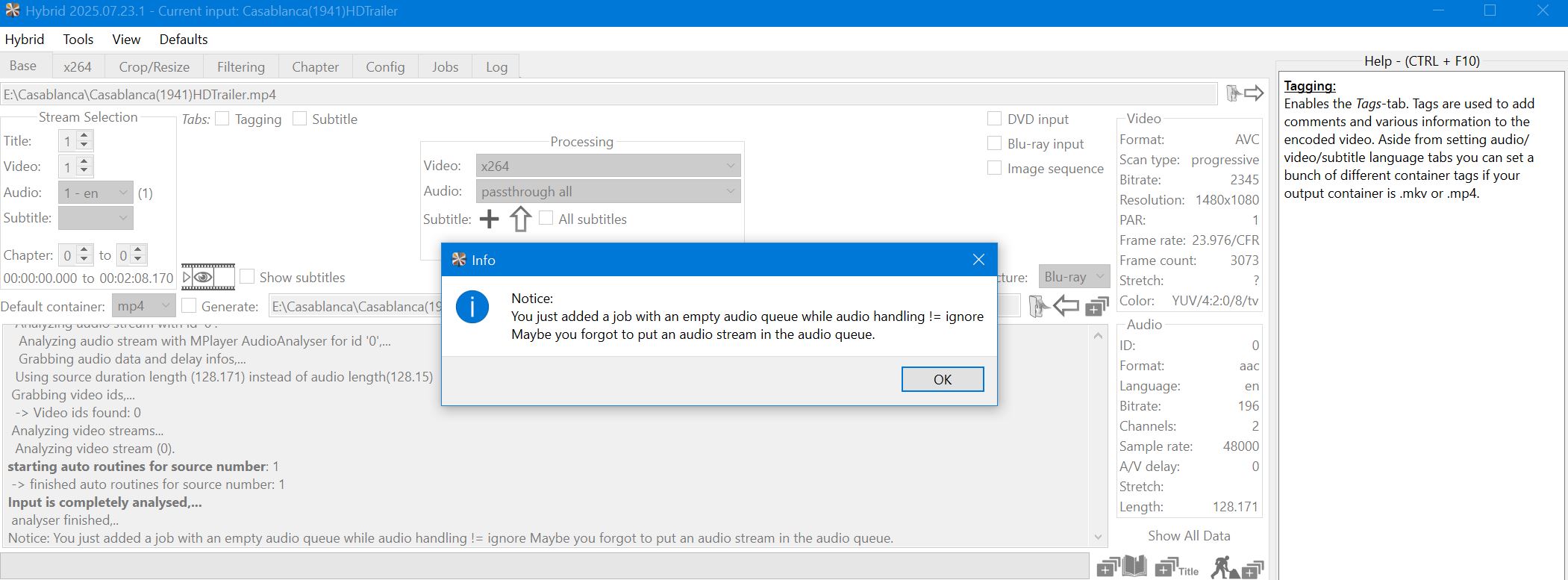Click the plus icon beside Subtitle
Viewport: 1568px width, 580px height.
tap(489, 219)
